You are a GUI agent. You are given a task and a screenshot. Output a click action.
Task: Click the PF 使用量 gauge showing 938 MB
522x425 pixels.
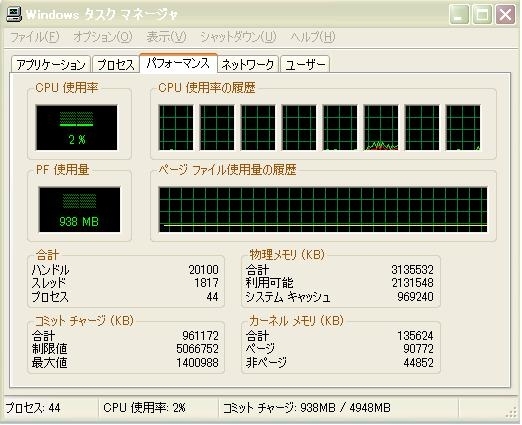coord(79,210)
